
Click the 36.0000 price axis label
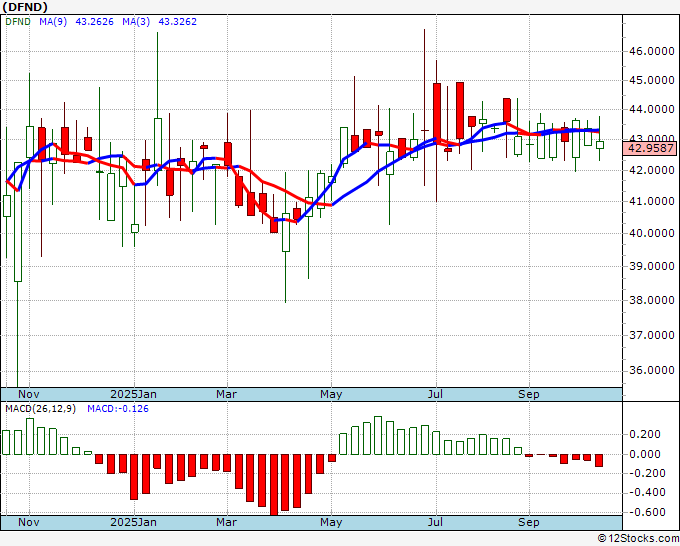coord(649,370)
